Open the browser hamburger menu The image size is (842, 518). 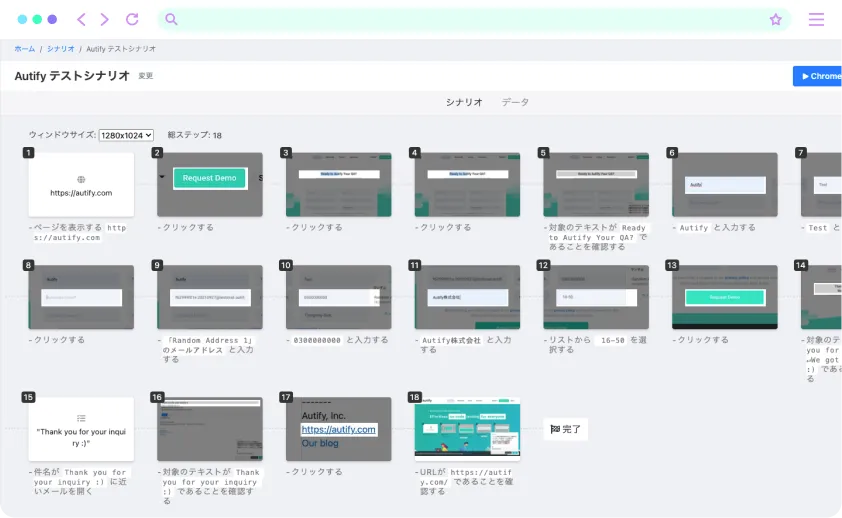tap(816, 19)
